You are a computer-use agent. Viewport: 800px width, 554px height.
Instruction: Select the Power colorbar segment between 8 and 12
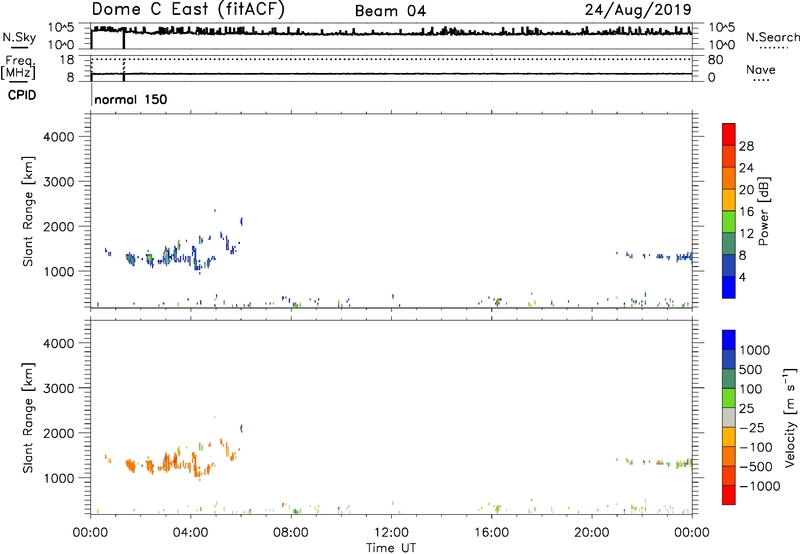point(729,244)
